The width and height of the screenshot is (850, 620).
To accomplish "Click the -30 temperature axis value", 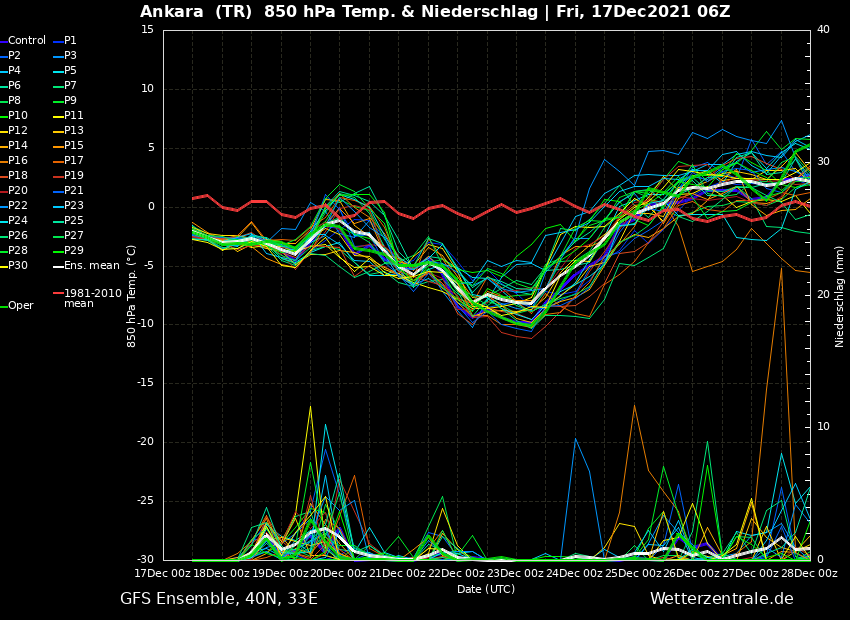I will pos(145,560).
